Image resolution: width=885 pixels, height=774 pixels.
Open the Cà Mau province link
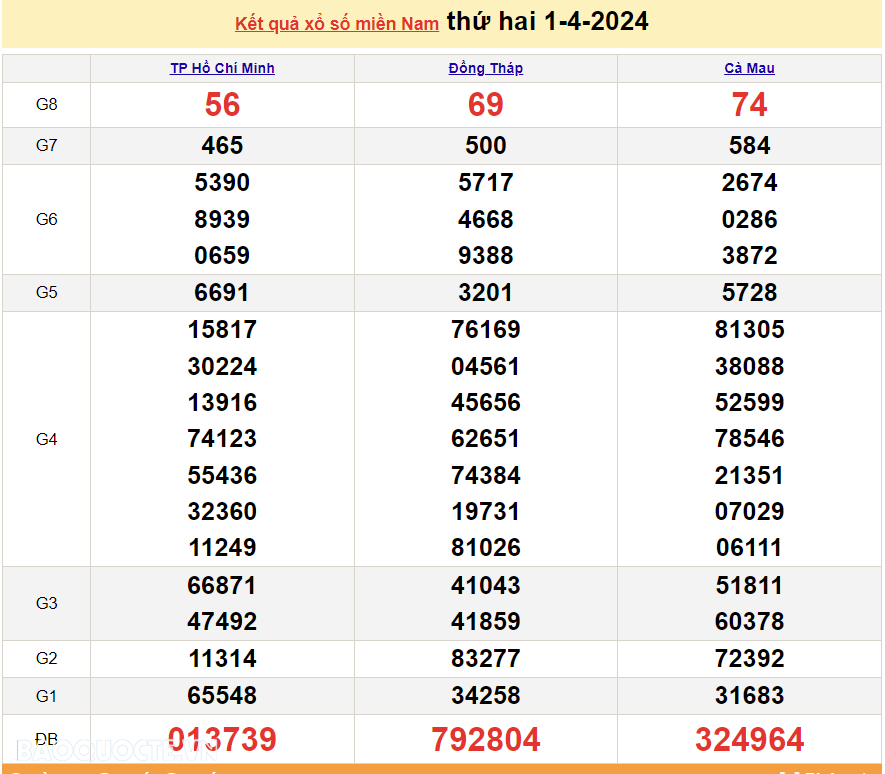(x=749, y=68)
